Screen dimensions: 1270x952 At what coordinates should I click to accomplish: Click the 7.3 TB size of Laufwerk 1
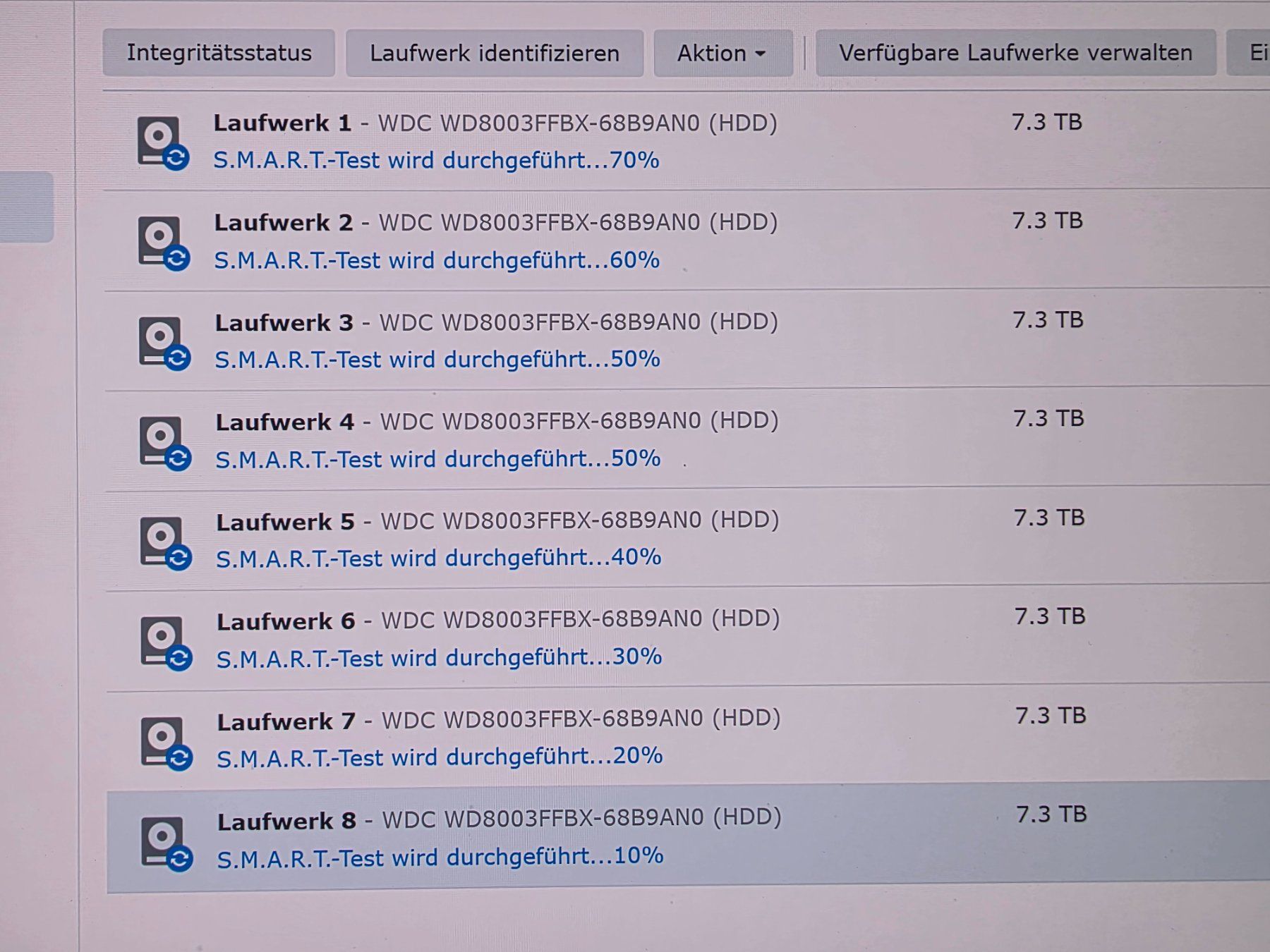pyautogui.click(x=1047, y=122)
